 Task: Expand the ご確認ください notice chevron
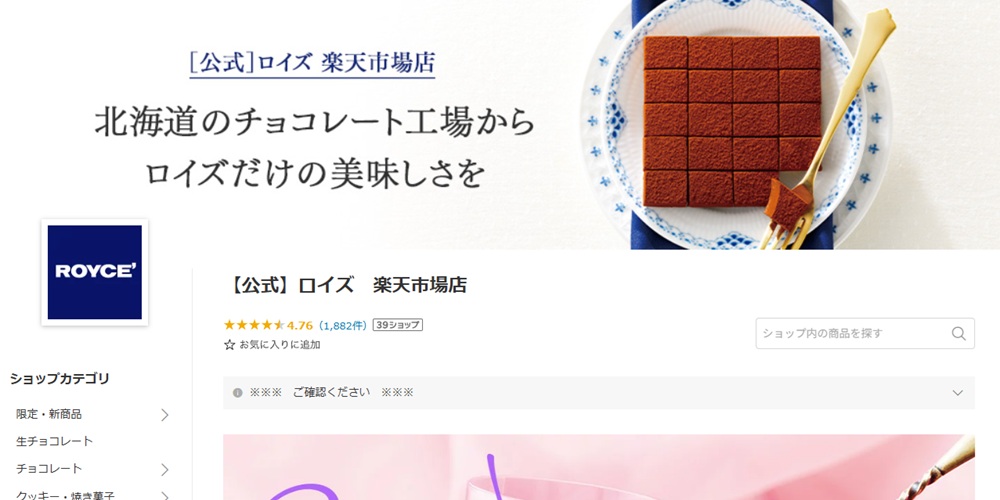957,393
